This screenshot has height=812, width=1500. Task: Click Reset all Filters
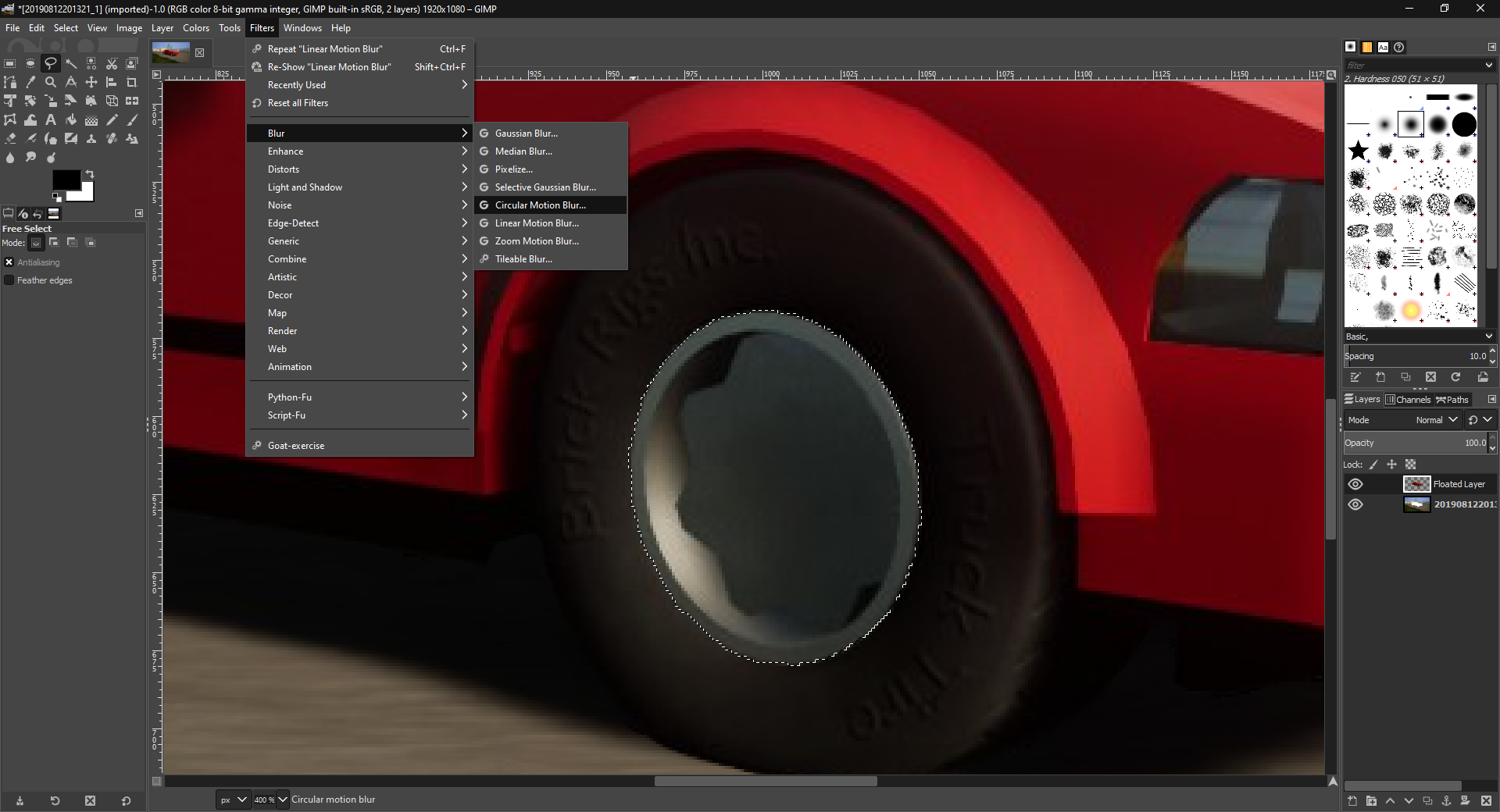298,103
